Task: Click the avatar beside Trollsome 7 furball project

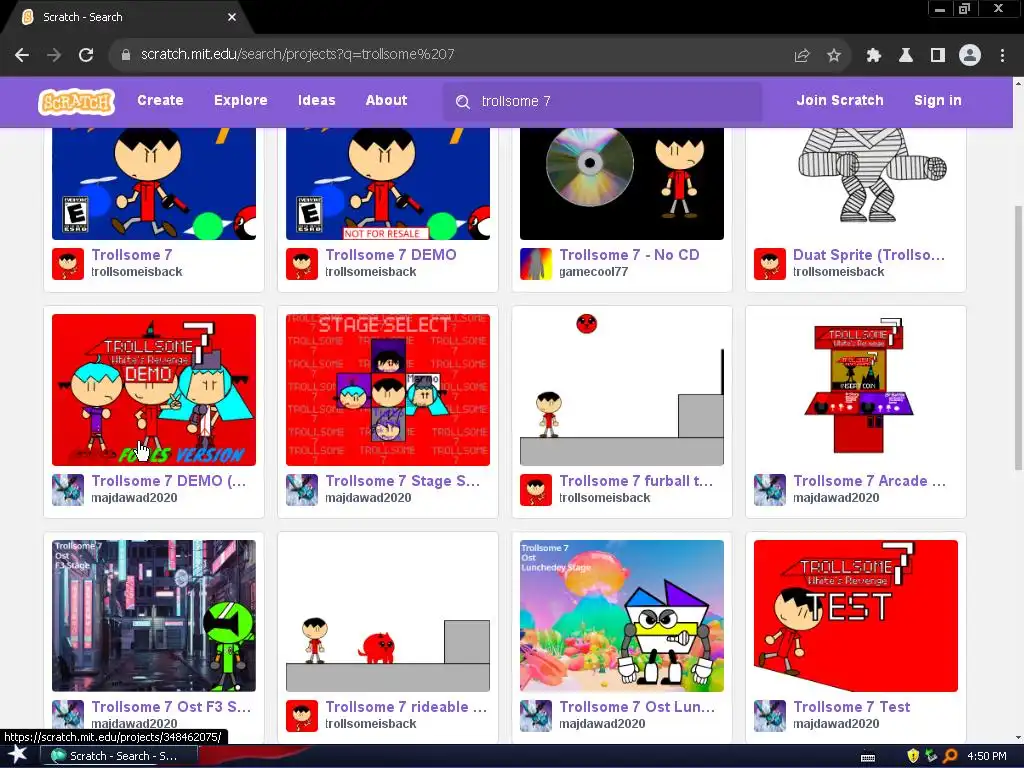Action: tap(536, 490)
